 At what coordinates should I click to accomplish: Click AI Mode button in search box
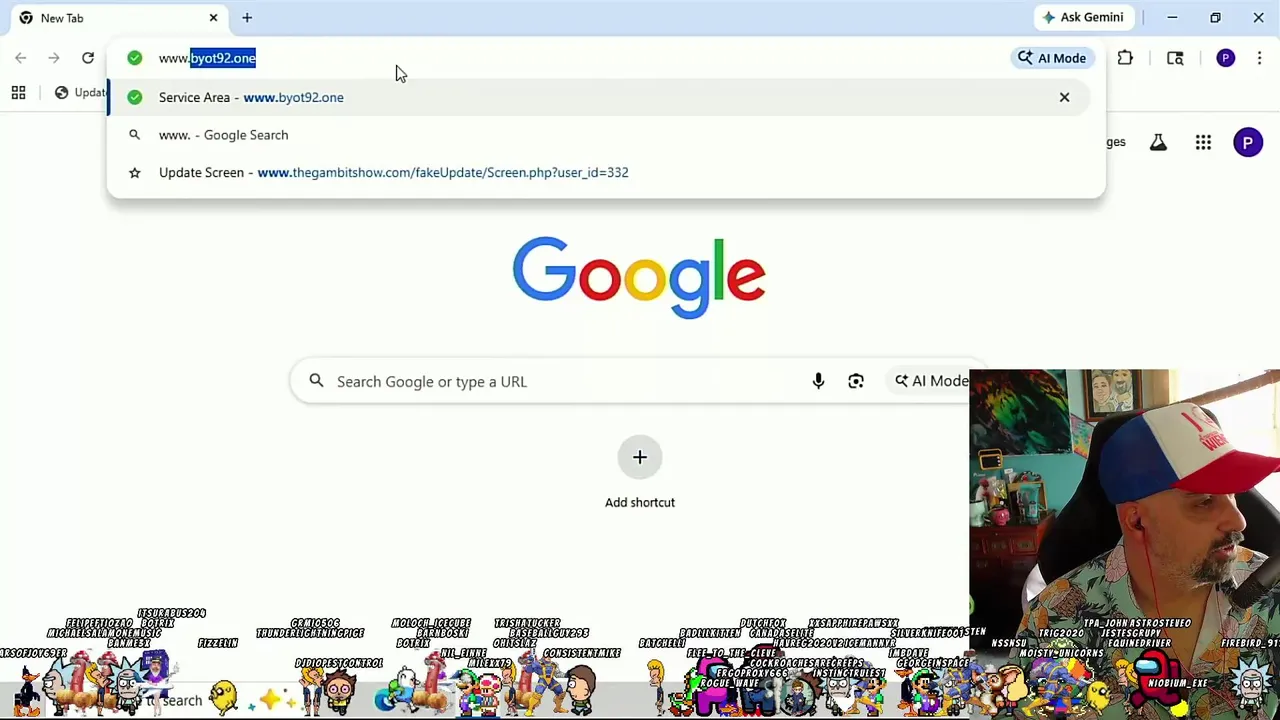pos(931,381)
